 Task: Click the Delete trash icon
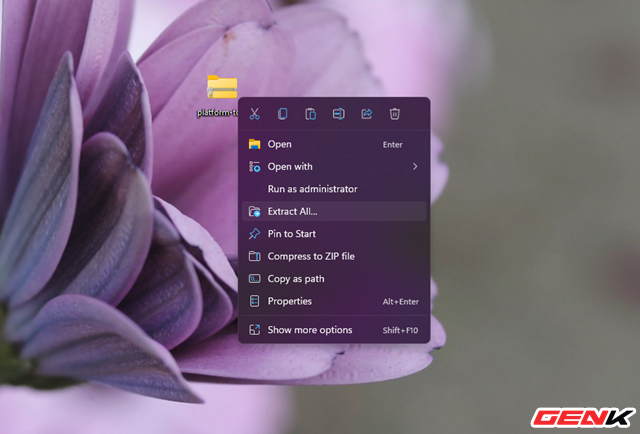point(394,114)
